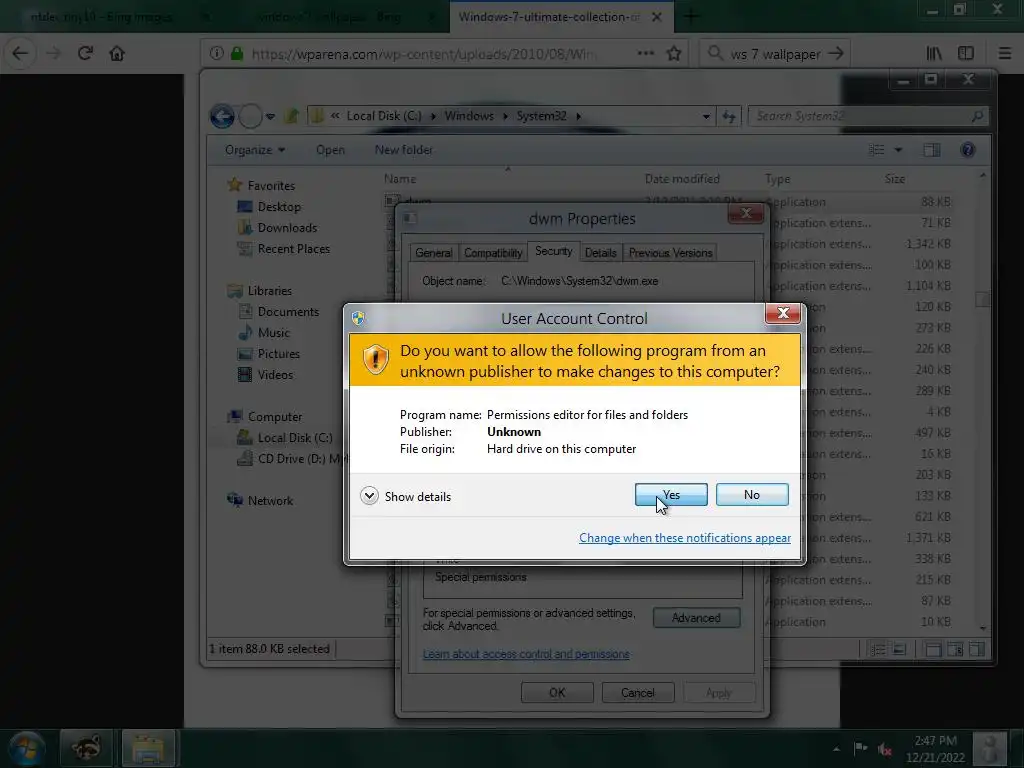Select Downloads in Explorer sidebar

(x=287, y=227)
